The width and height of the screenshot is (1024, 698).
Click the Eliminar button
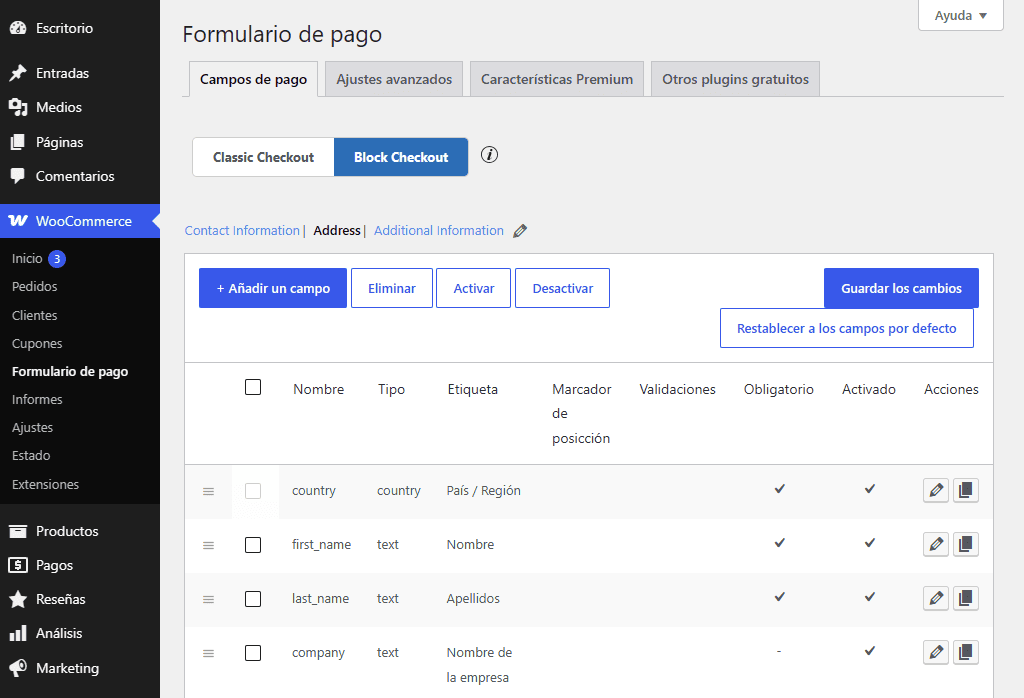coord(392,288)
